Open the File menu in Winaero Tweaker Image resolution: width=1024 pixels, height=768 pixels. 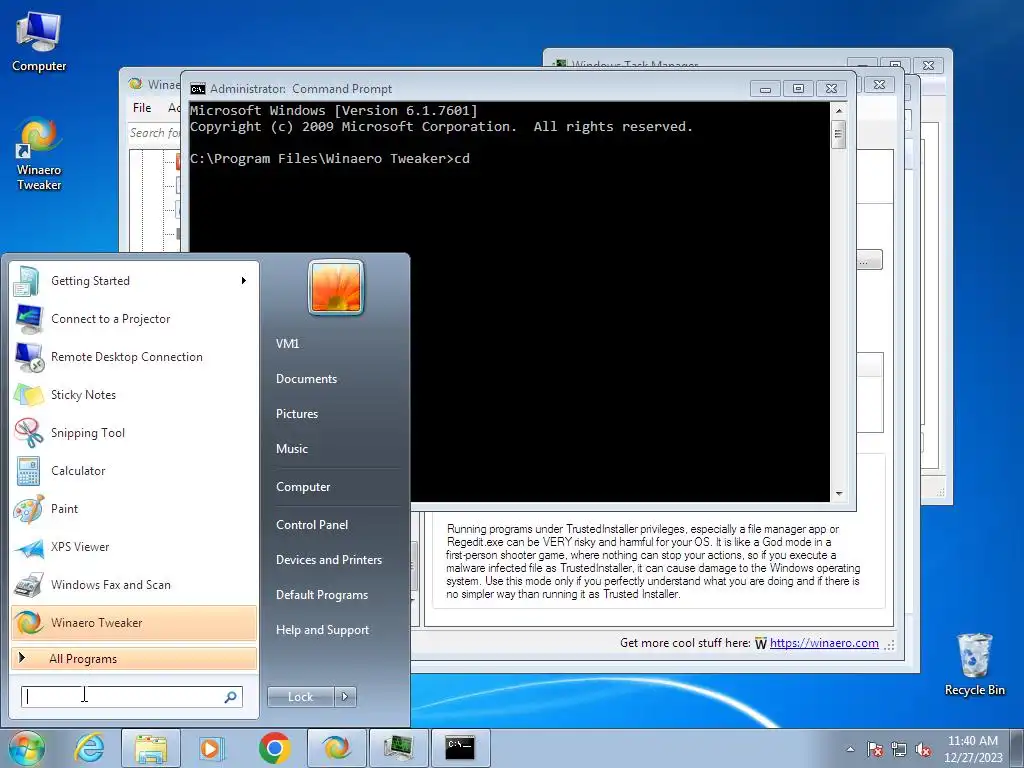[142, 108]
